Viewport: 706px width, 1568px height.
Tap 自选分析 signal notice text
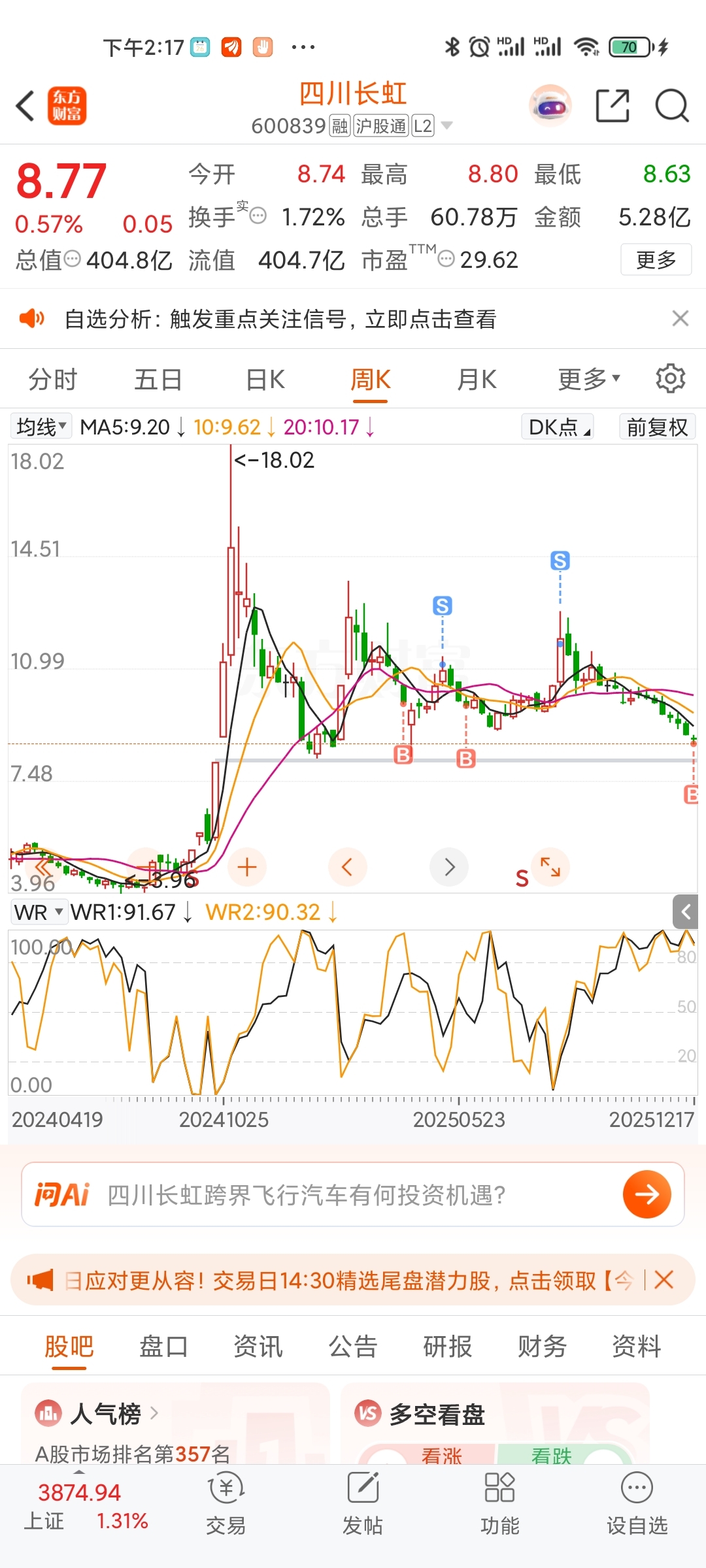pos(280,319)
